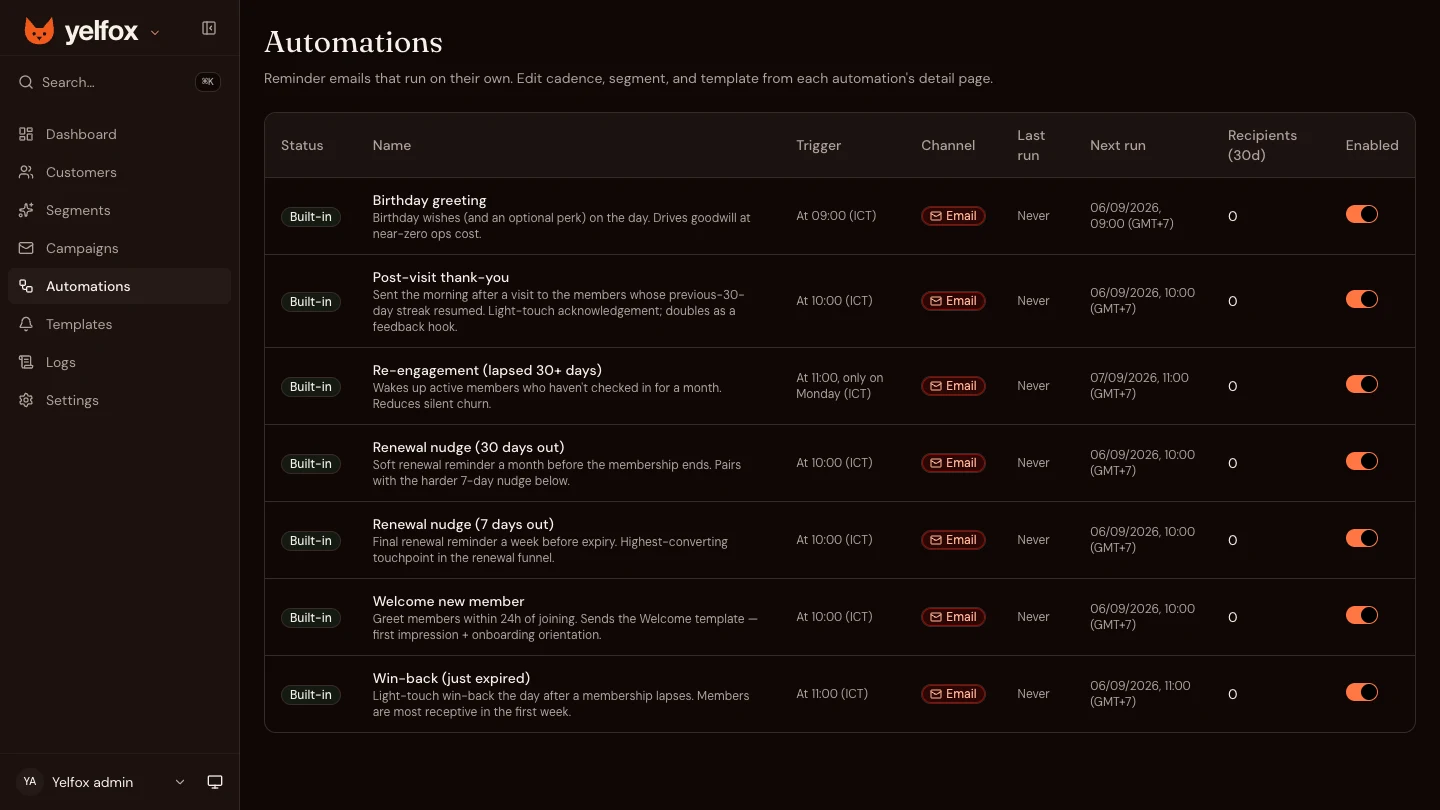Open the Templates bell icon
The image size is (1440, 810).
point(26,324)
